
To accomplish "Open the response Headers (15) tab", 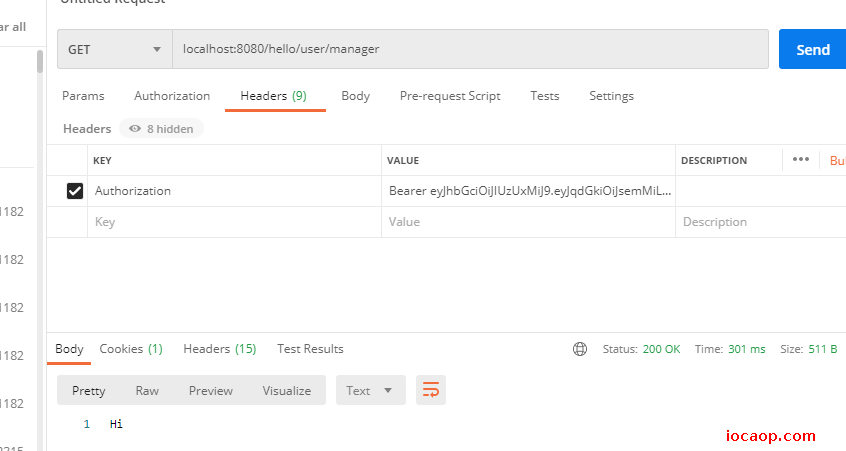I will coord(220,349).
